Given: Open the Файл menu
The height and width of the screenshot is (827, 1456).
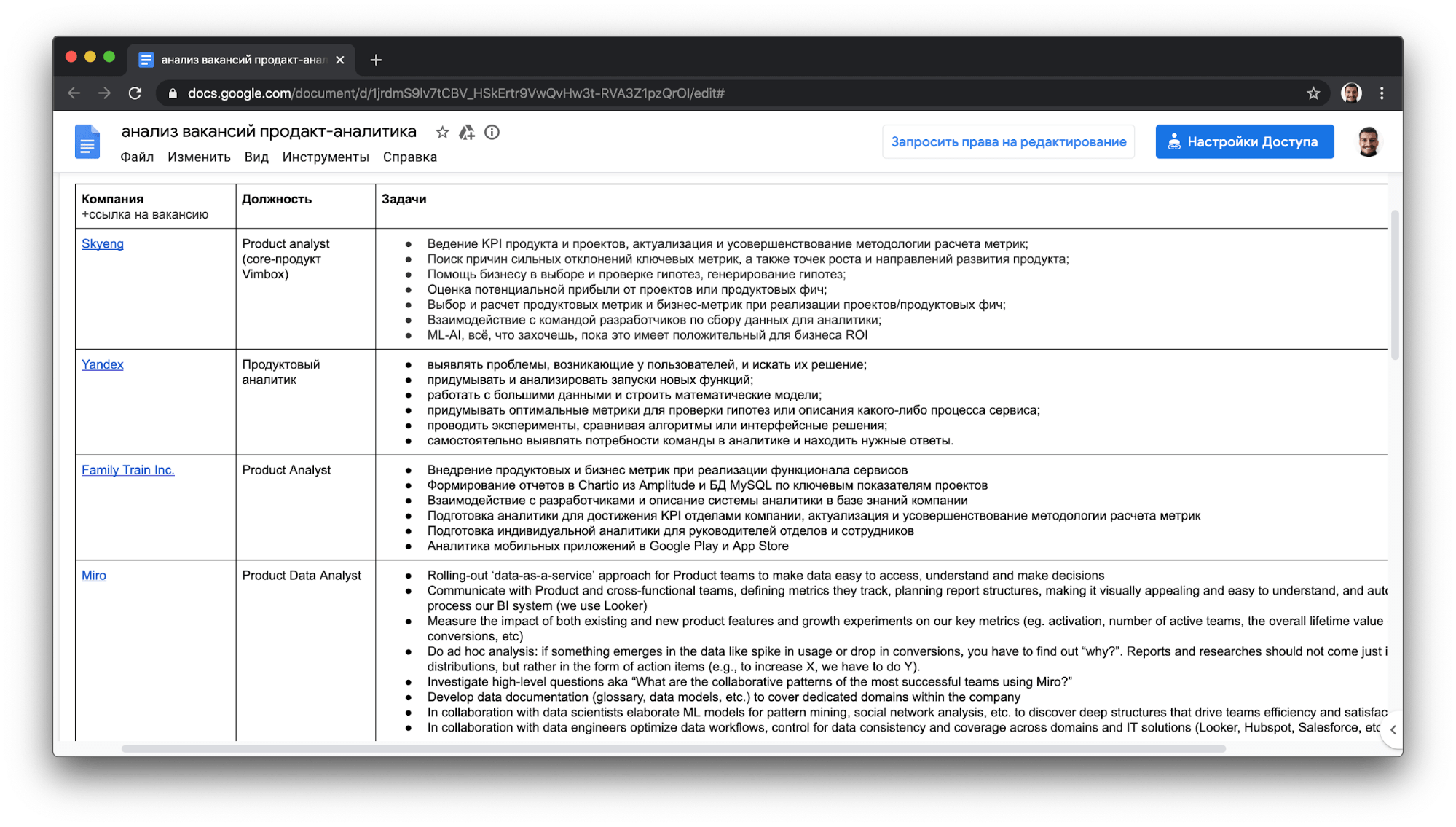Looking at the screenshot, I should [x=137, y=157].
